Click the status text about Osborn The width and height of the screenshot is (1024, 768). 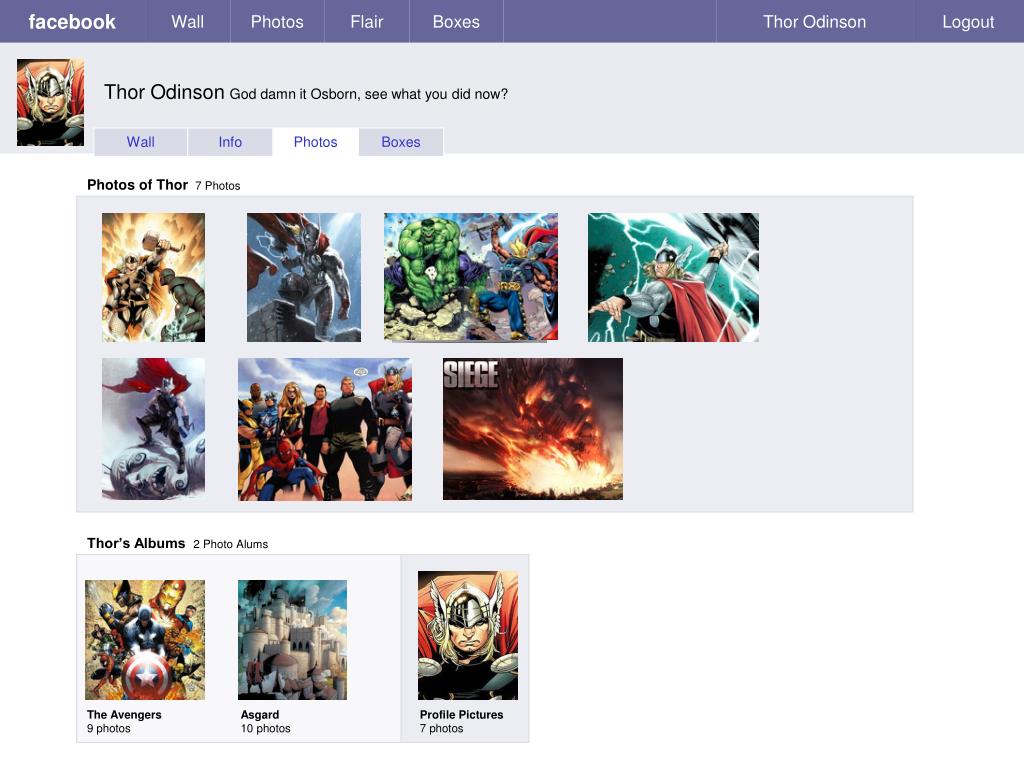[x=368, y=94]
